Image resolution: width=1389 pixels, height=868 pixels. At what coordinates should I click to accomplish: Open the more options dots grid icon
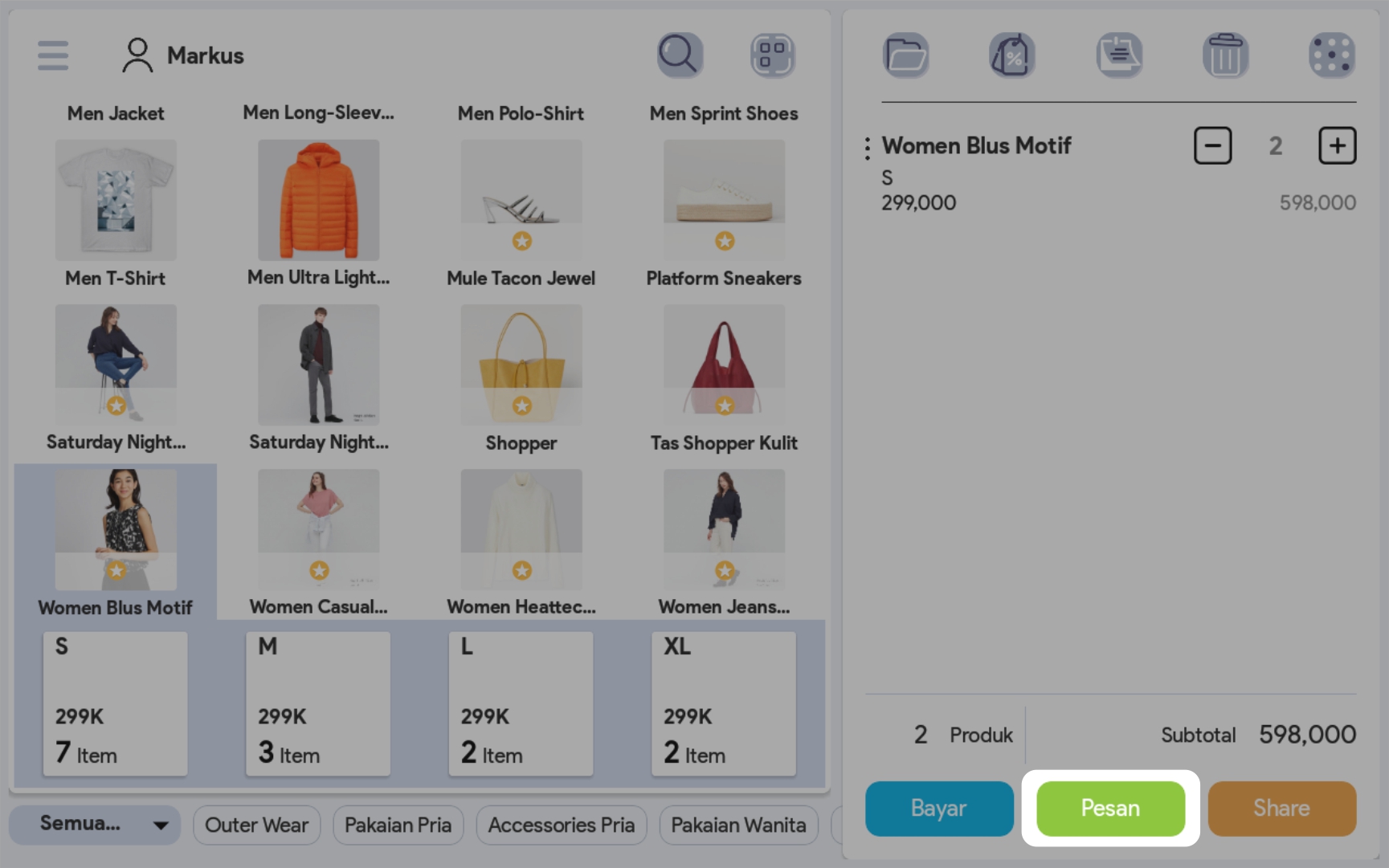point(1332,55)
